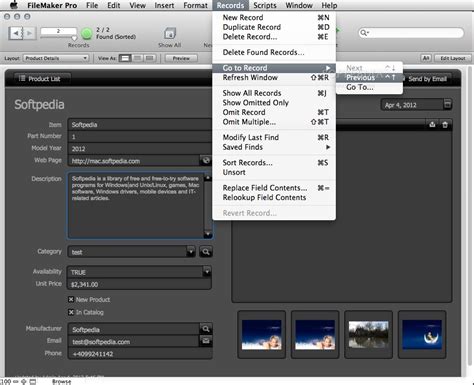Open the Browse mode popup at bottom
Viewport: 474px width, 385px height.
coord(62,381)
